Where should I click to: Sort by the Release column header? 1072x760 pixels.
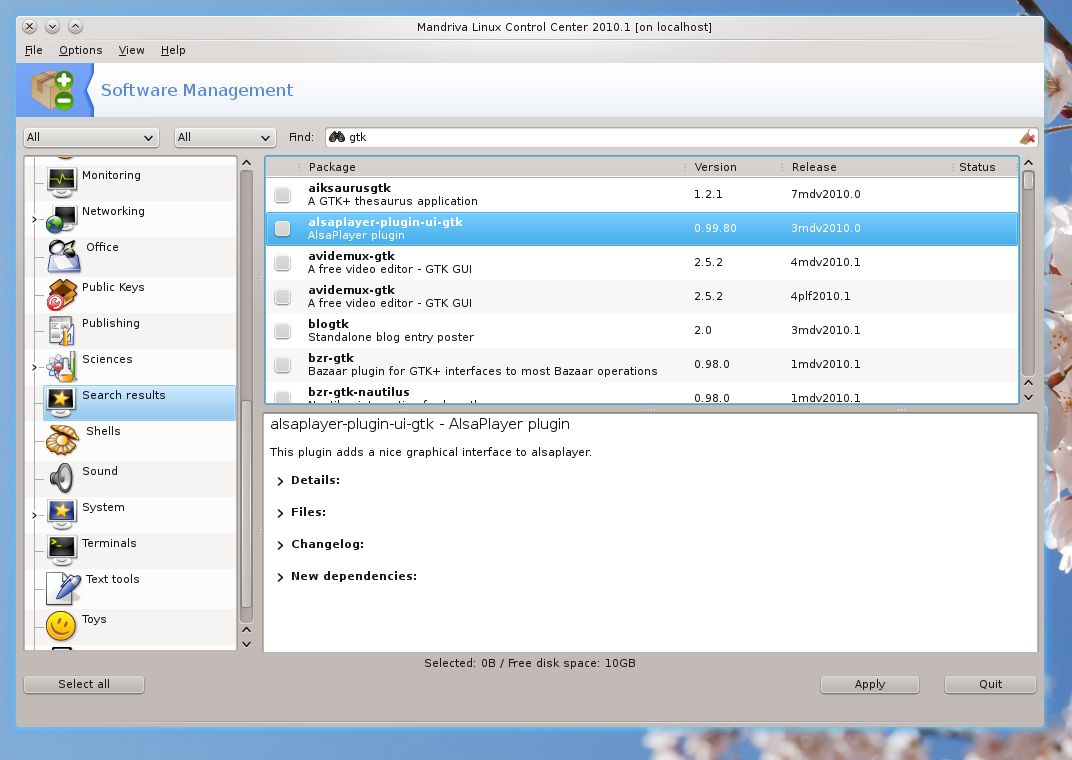click(x=866, y=167)
